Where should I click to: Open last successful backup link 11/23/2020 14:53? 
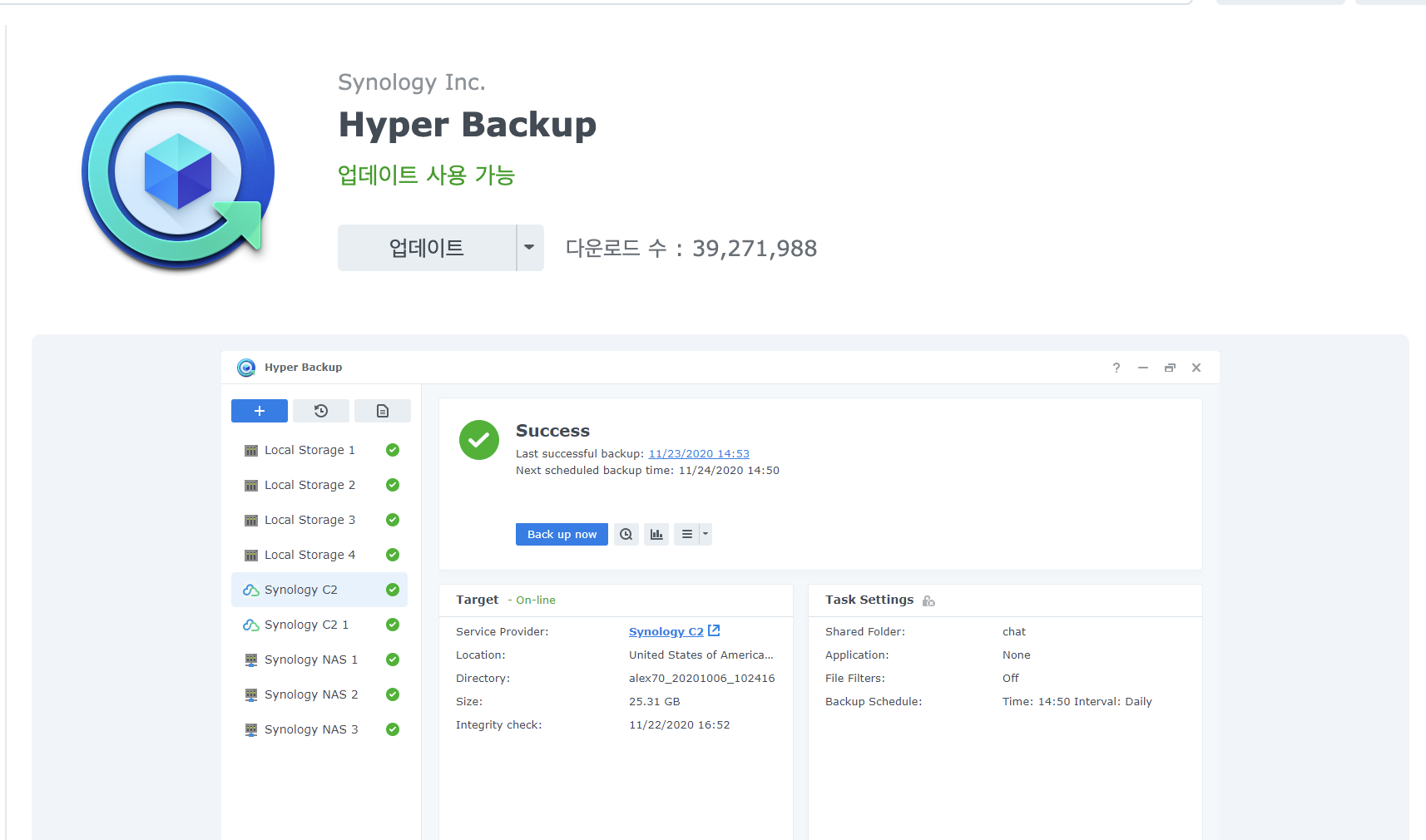698,453
